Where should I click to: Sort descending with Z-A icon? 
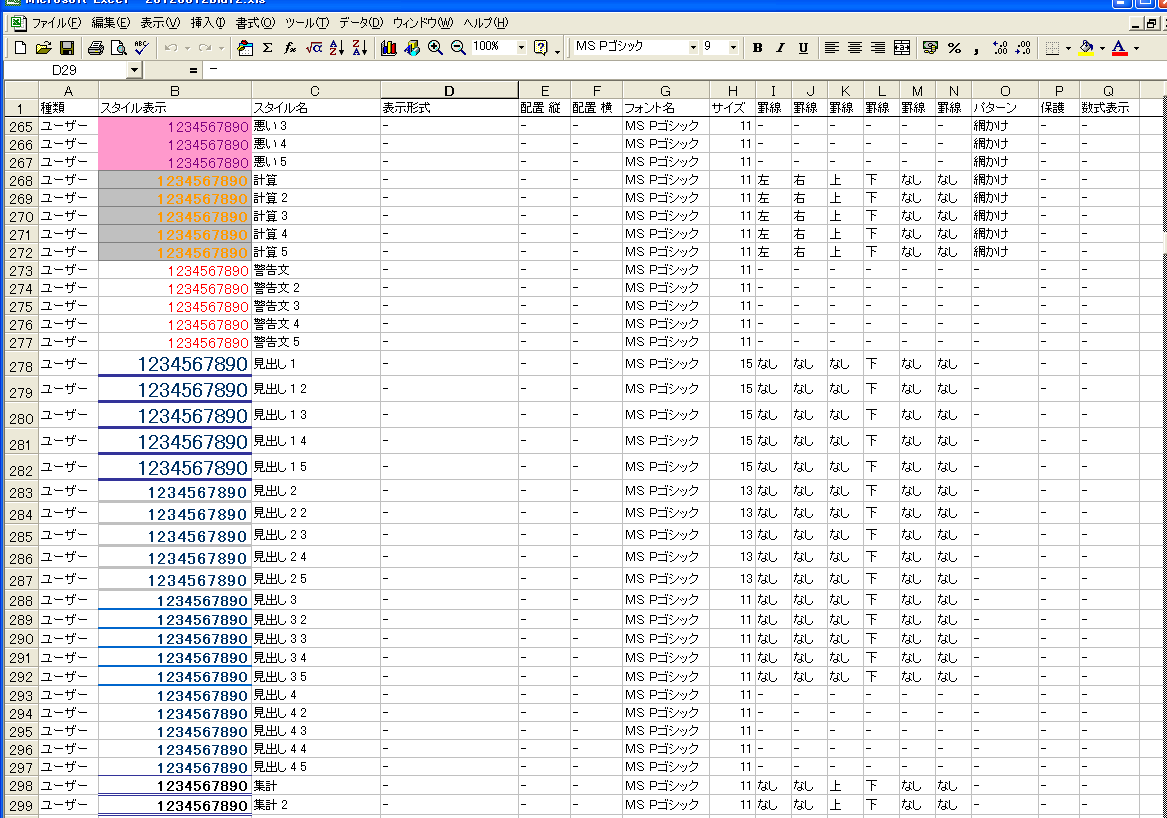pyautogui.click(x=360, y=48)
